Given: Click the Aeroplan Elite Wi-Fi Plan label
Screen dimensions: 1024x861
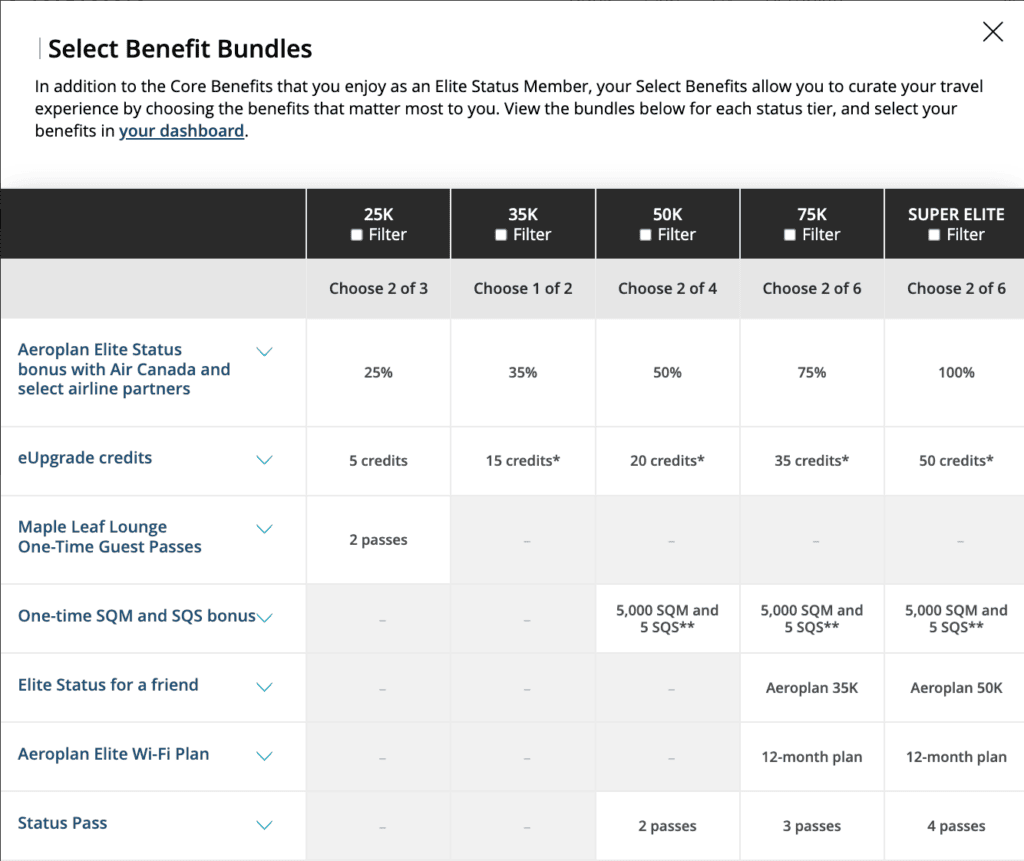Looking at the screenshot, I should tap(113, 754).
